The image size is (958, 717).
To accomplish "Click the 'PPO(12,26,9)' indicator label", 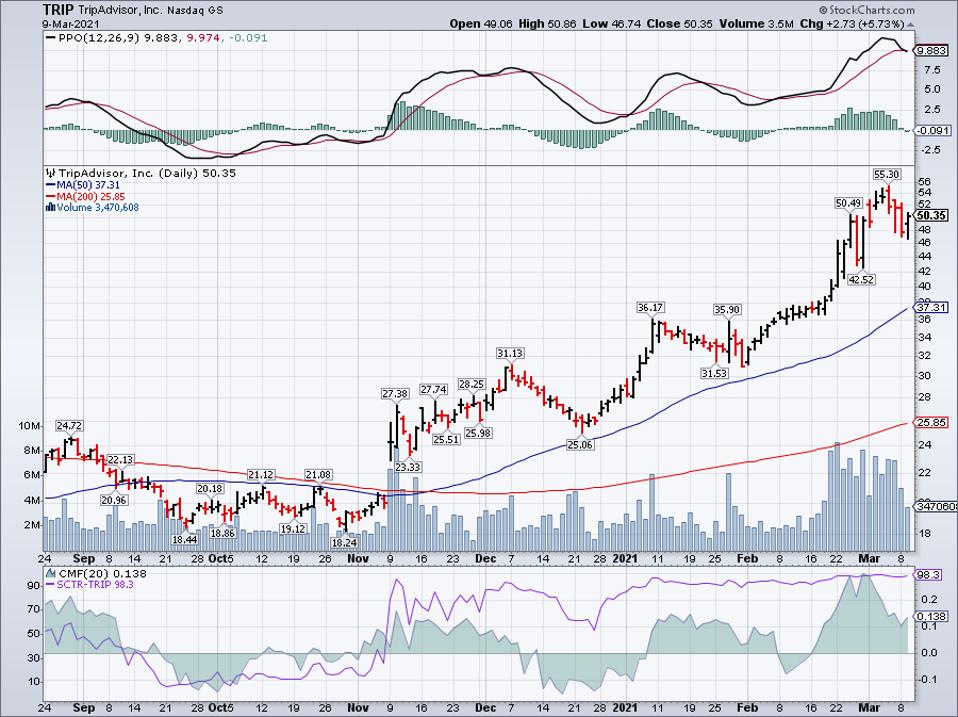I will 99,38.
